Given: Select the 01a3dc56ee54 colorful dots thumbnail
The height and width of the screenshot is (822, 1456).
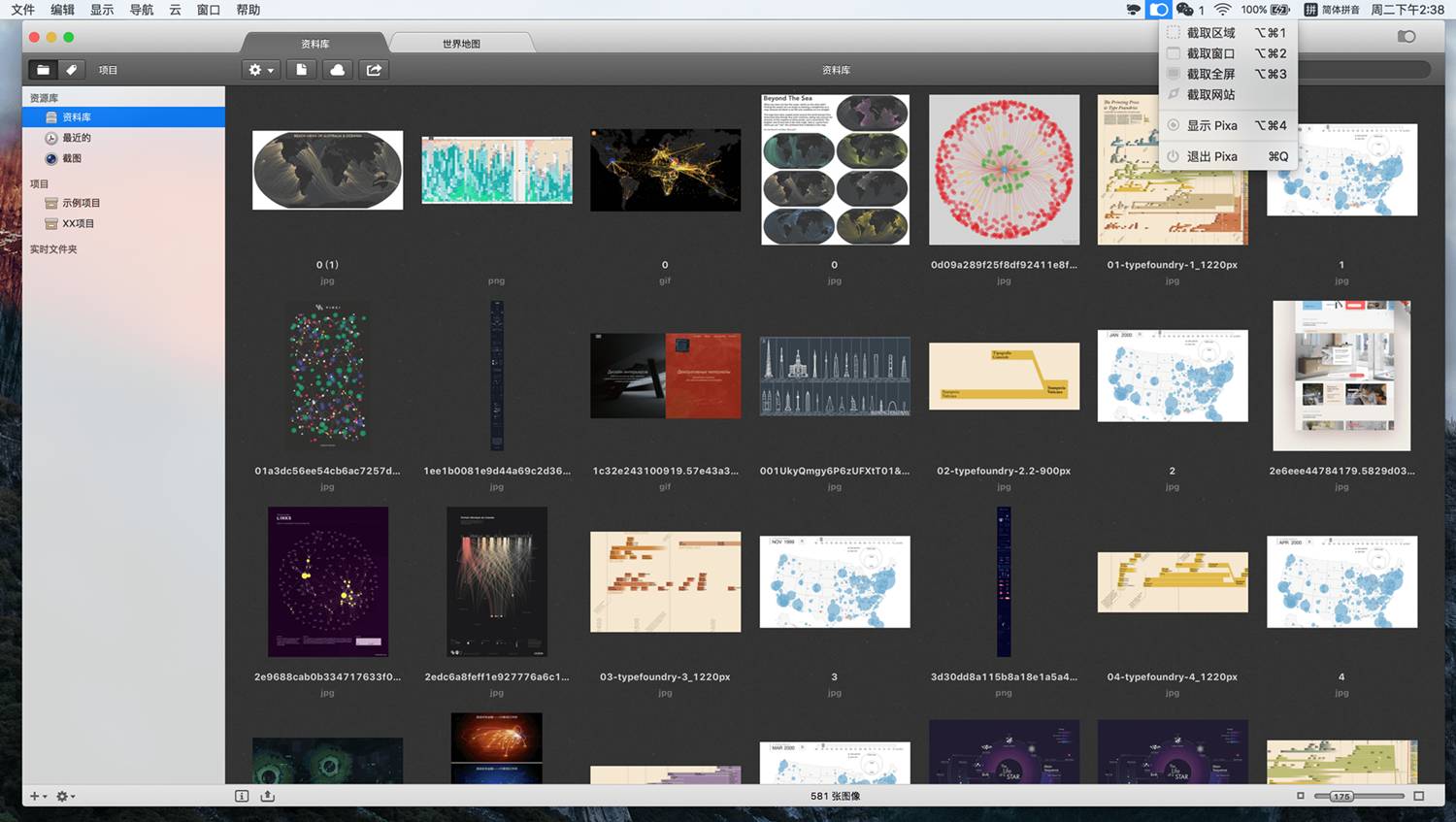Looking at the screenshot, I should (x=327, y=376).
